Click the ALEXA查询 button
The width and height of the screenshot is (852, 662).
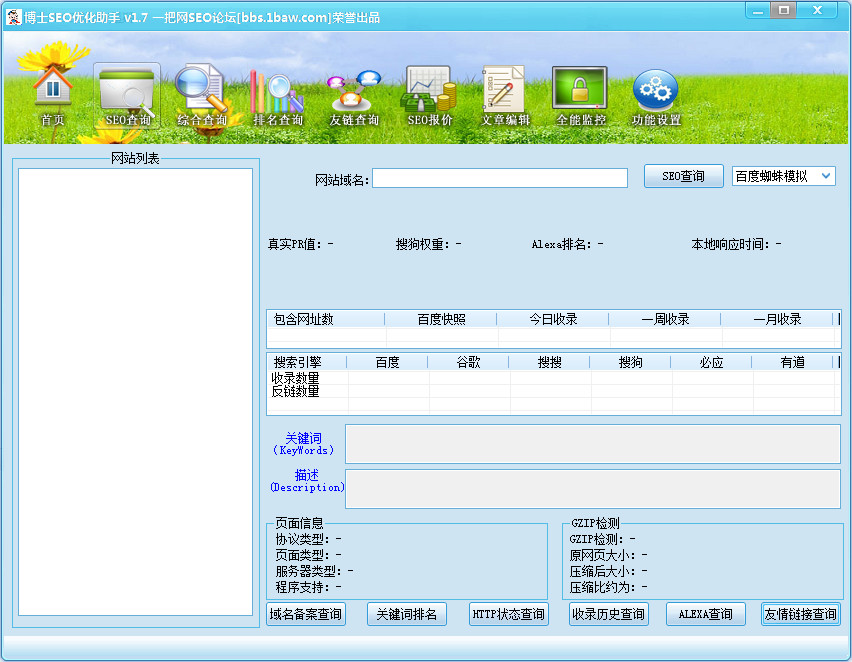pos(706,614)
